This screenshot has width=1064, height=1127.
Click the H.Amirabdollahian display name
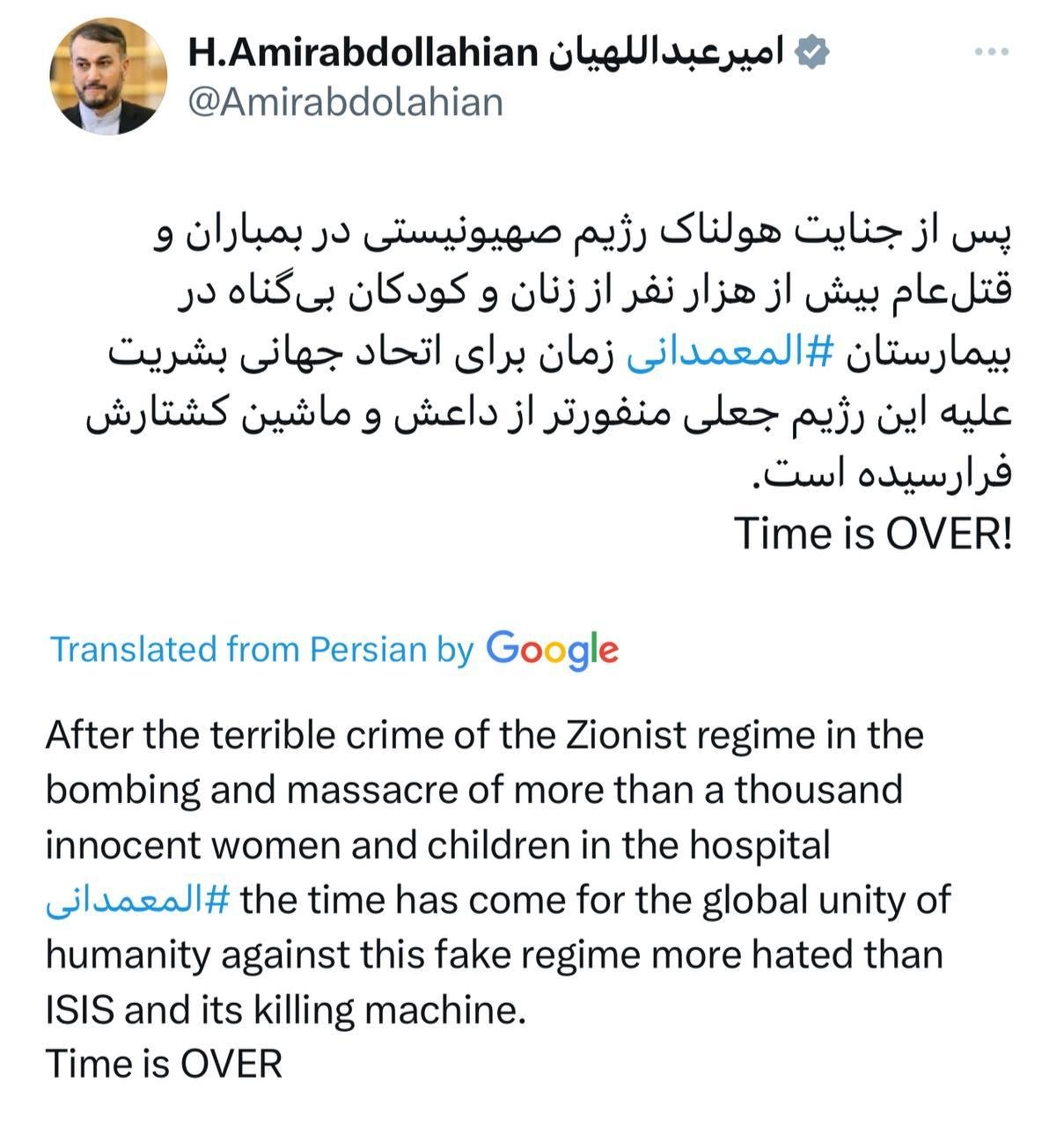click(362, 53)
